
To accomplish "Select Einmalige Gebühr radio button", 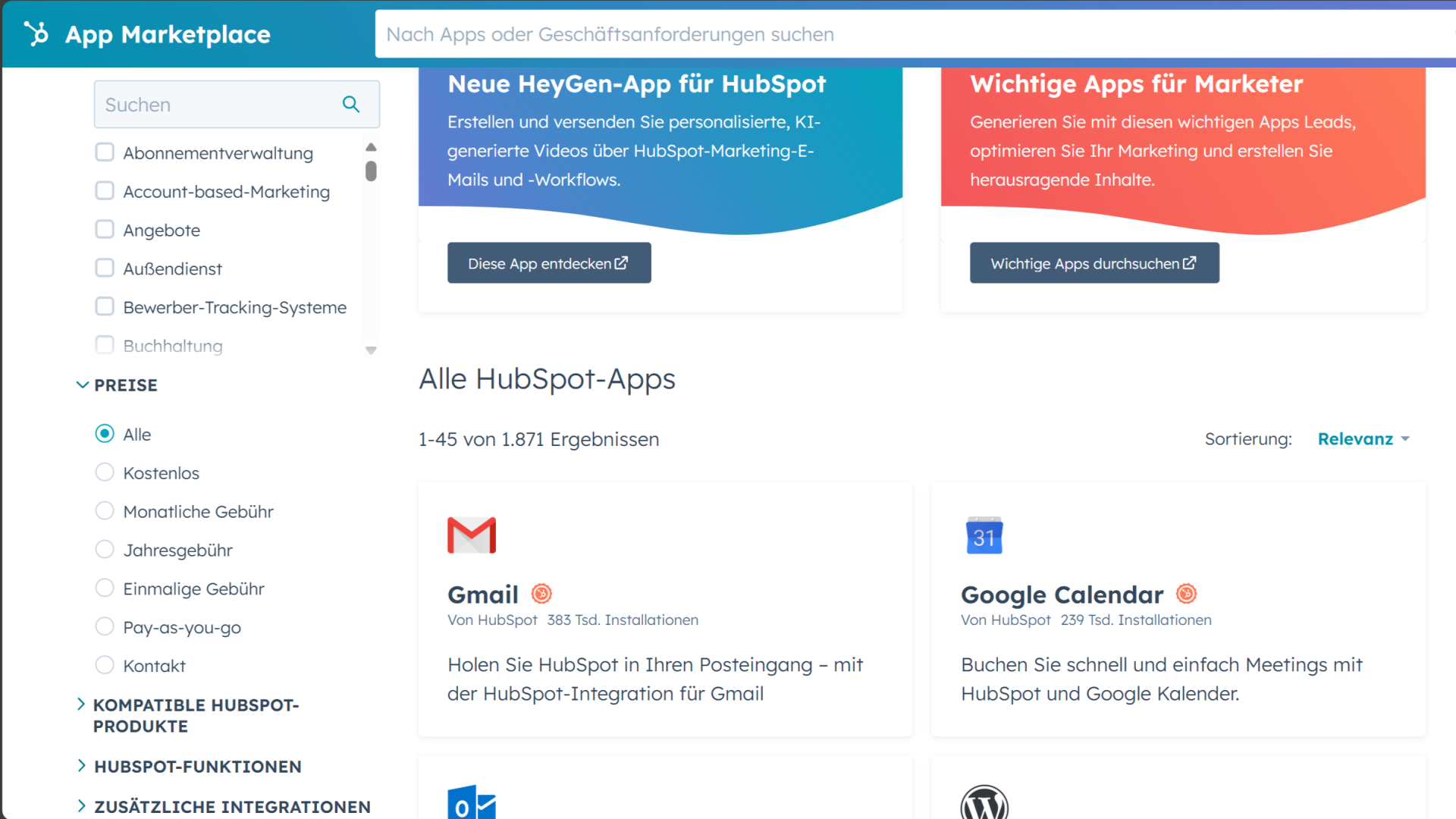I will [x=105, y=588].
